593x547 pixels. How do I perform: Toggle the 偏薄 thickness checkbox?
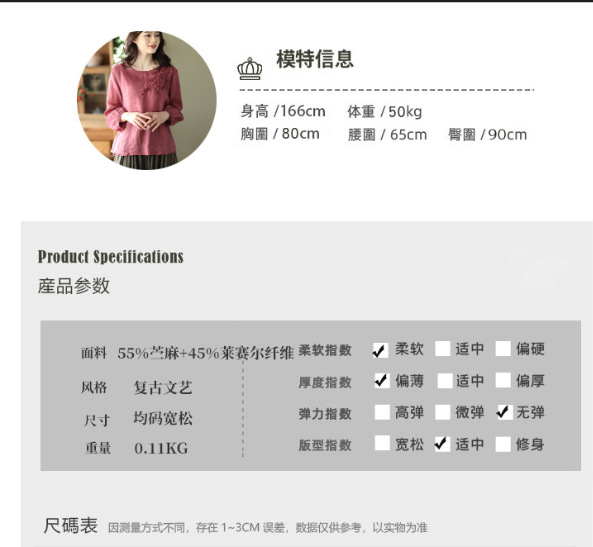pyautogui.click(x=382, y=381)
